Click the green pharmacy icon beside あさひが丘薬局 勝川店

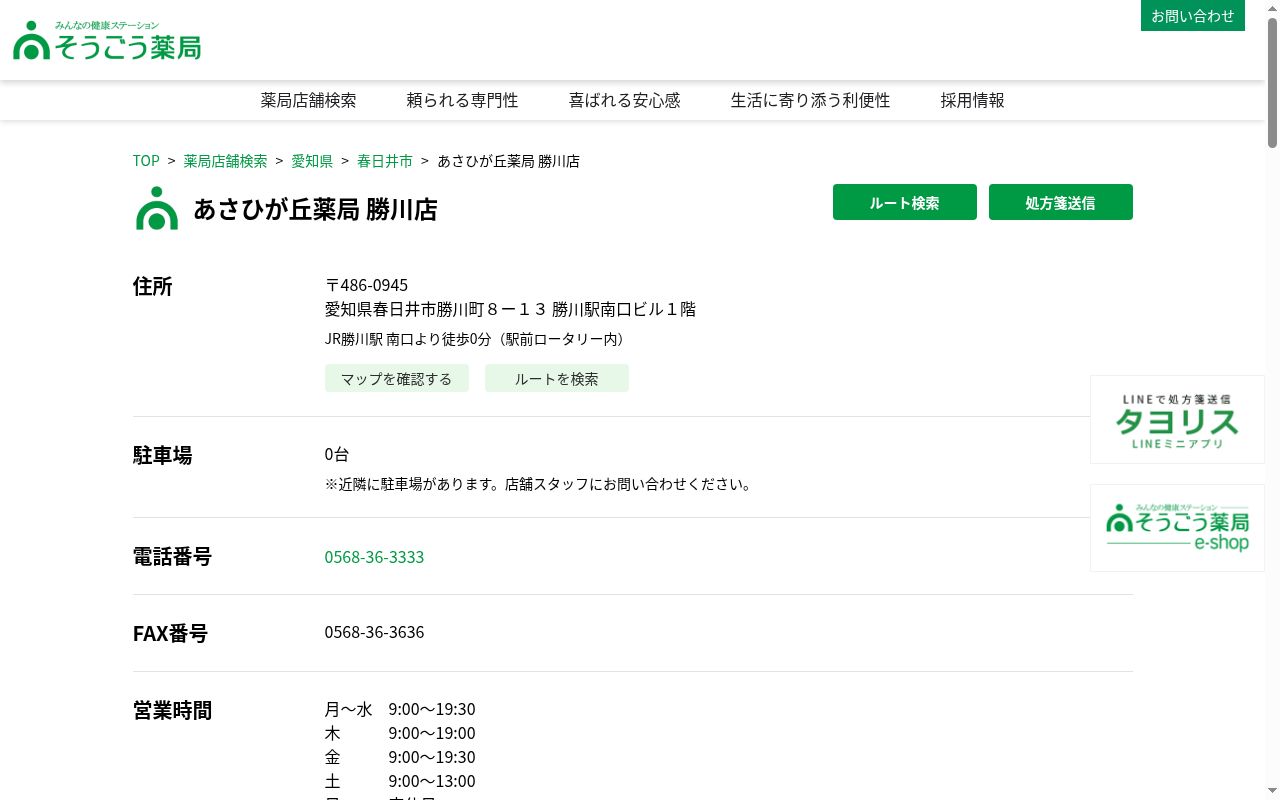click(x=157, y=208)
